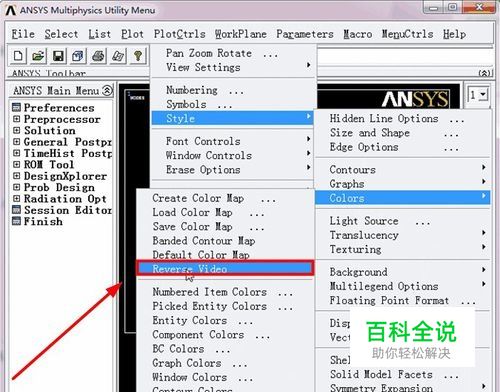This screenshot has height=392, width=500.
Task: Choose Create Color Map entry
Action: tap(226, 198)
